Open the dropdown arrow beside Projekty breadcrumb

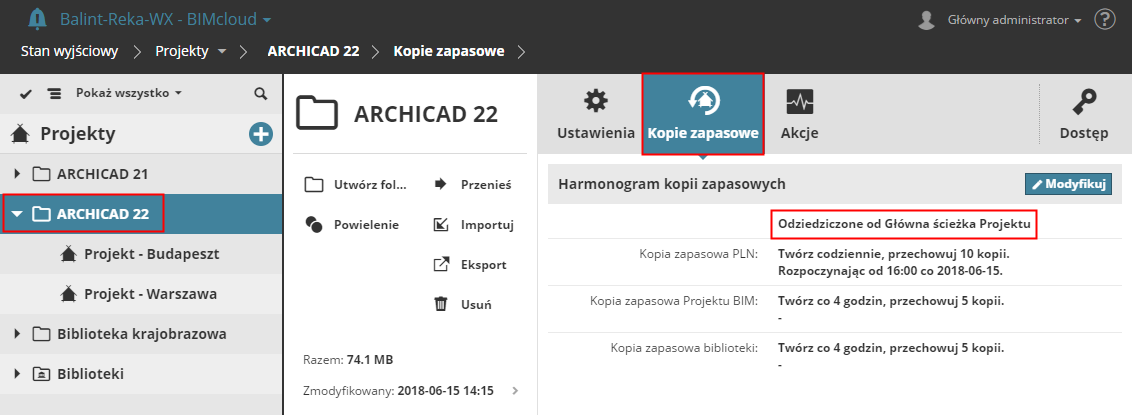click(222, 52)
